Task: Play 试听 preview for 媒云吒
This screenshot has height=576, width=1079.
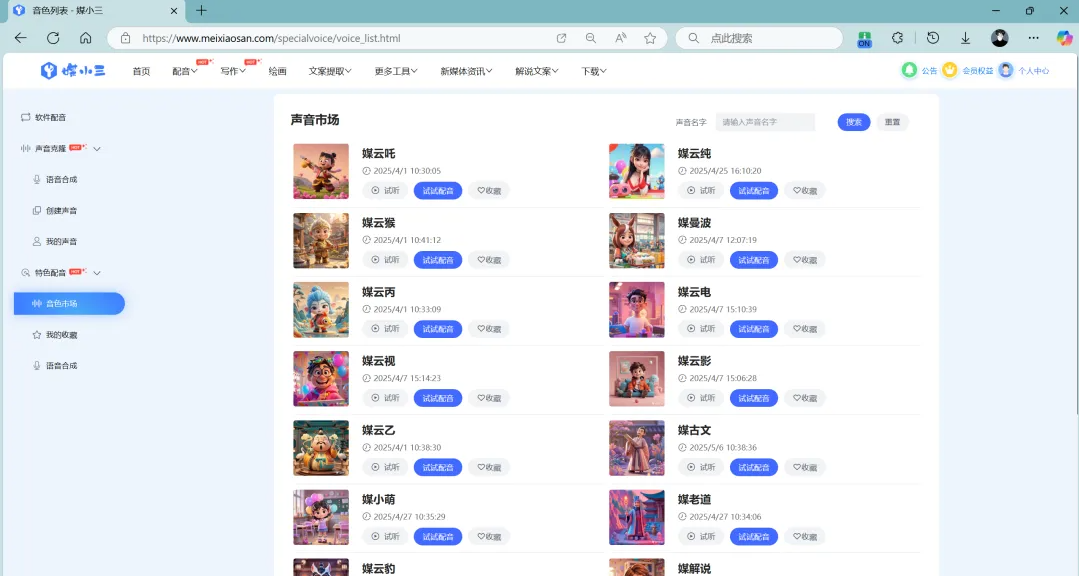Action: coord(385,191)
